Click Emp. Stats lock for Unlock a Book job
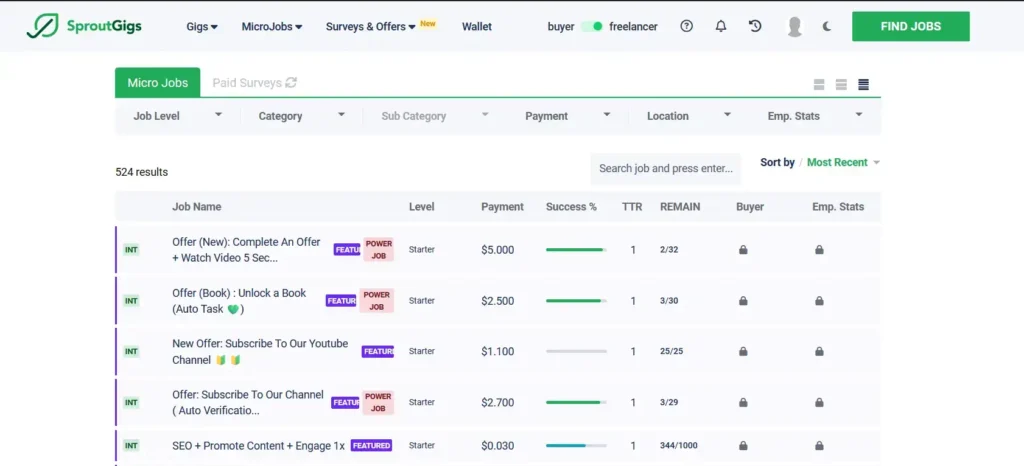This screenshot has width=1024, height=466. pos(819,301)
